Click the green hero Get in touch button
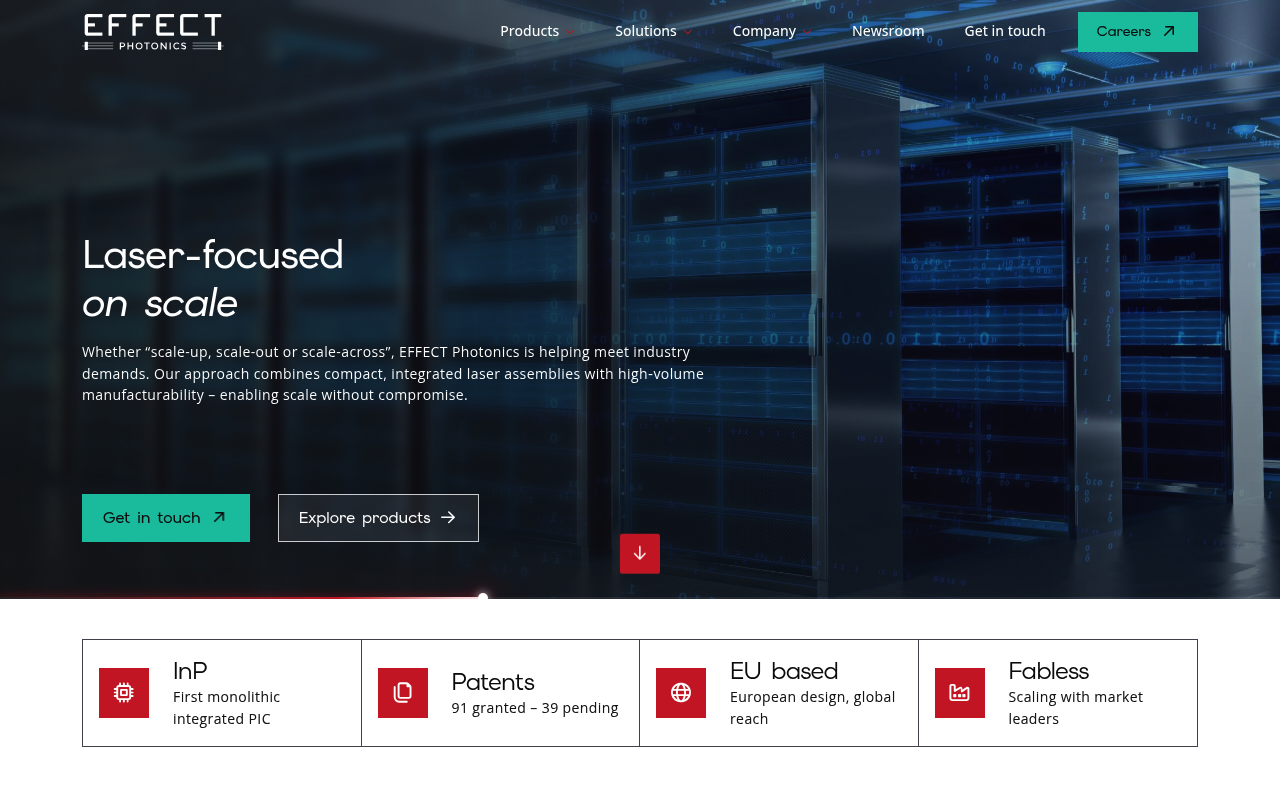Screen dimensions: 1280x800 [x=166, y=518]
